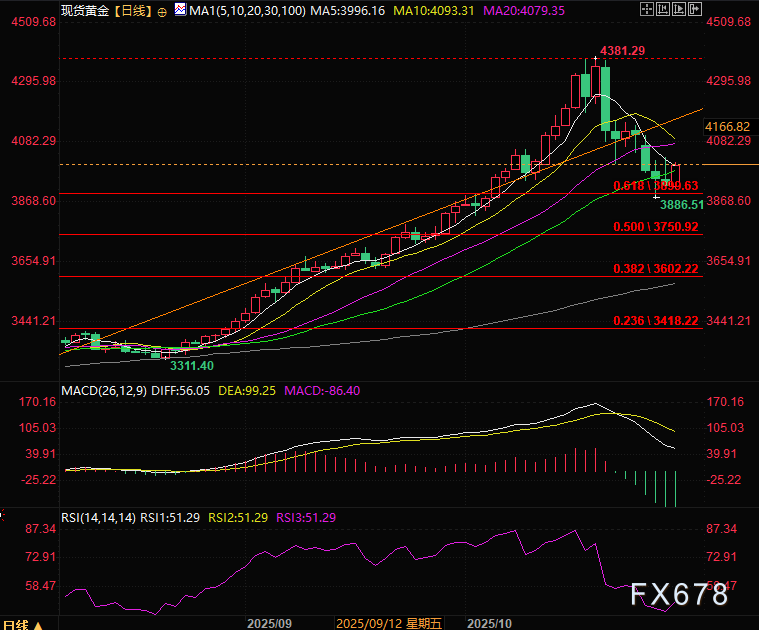Click the crosshair circle icon beside 日线 title

[x=163, y=11]
